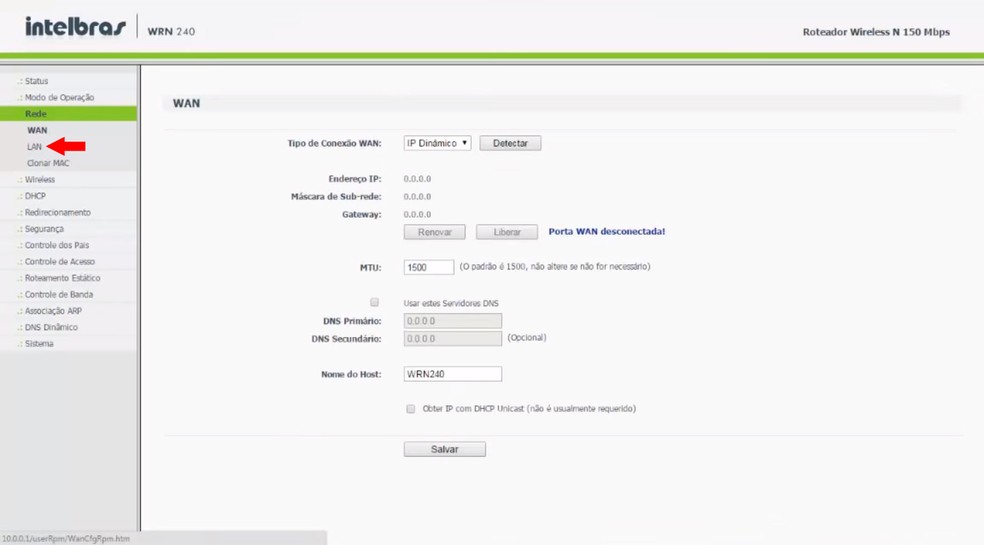Screen dimensions: 984x545
Task: Enable Usar estes Servidores DNS checkbox
Action: coord(375,303)
